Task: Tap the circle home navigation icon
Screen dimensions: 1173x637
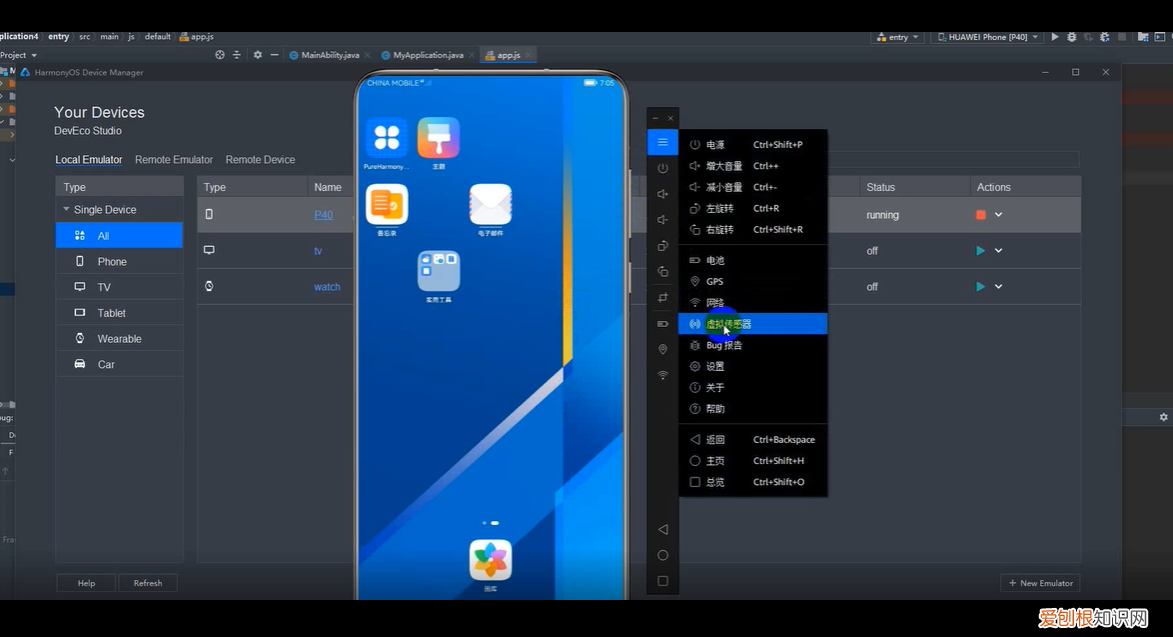Action: tap(662, 555)
